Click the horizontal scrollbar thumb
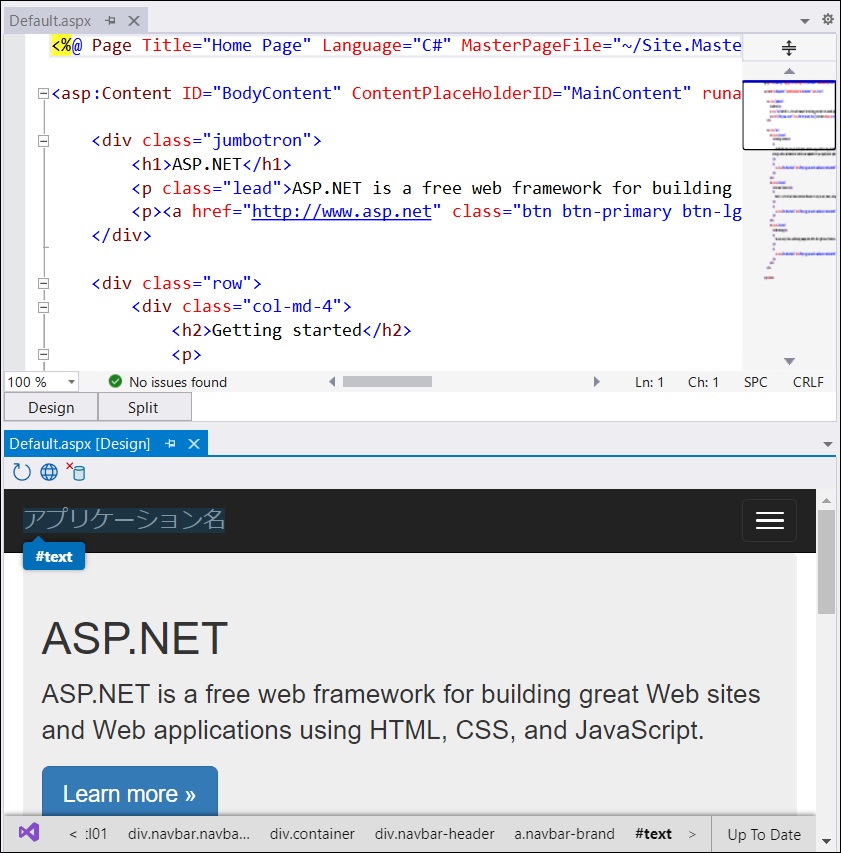This screenshot has height=853, width=841. tap(387, 382)
